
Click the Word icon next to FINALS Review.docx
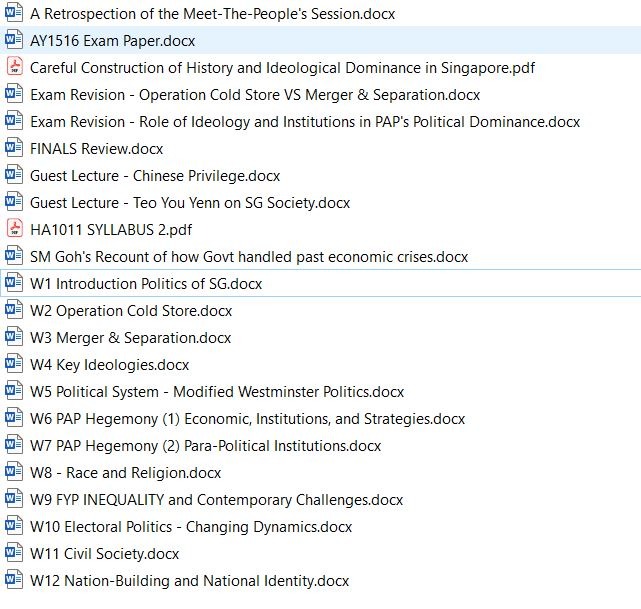pyautogui.click(x=14, y=149)
